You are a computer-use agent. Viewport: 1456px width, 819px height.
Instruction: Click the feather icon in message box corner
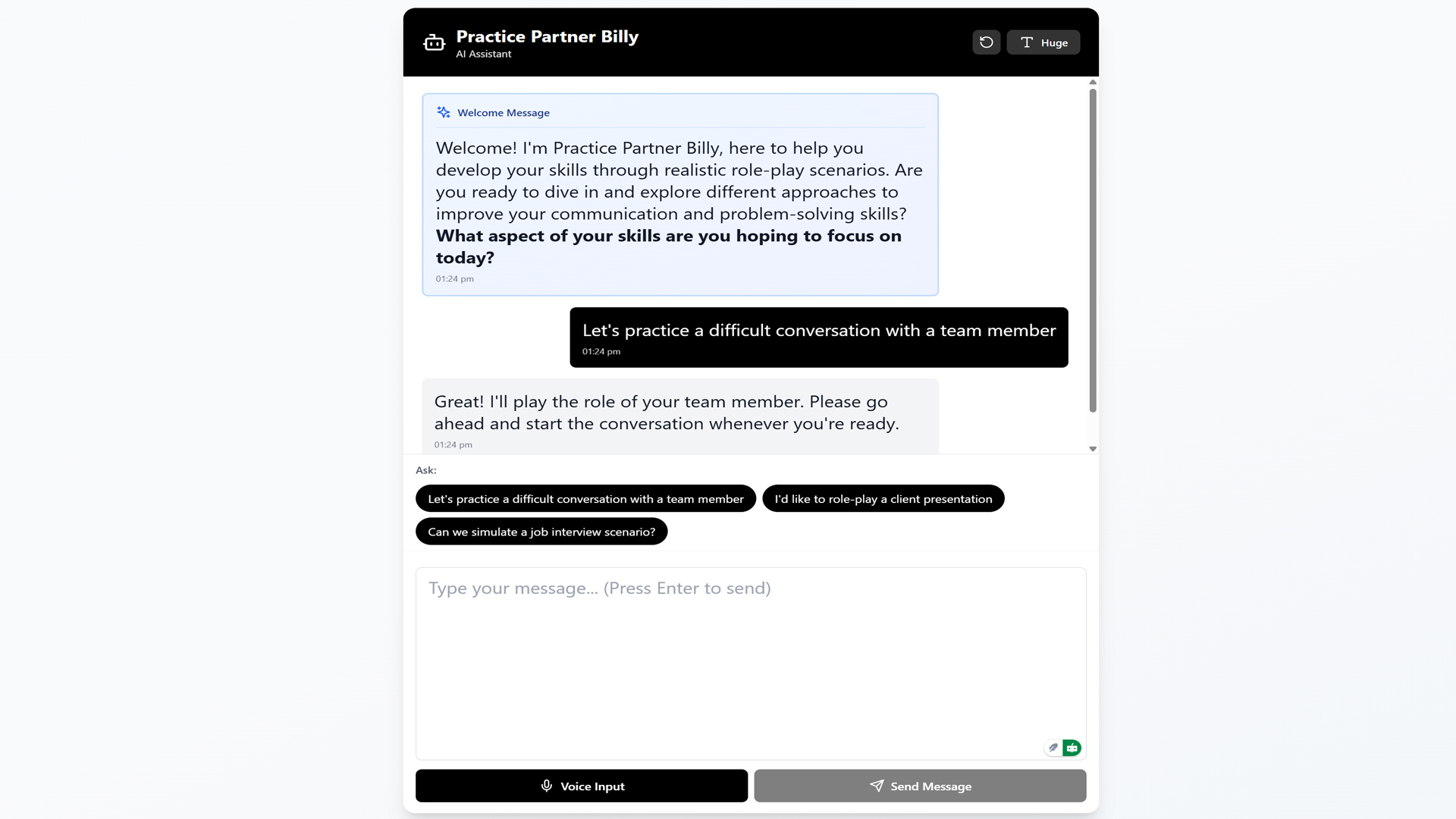tap(1053, 748)
